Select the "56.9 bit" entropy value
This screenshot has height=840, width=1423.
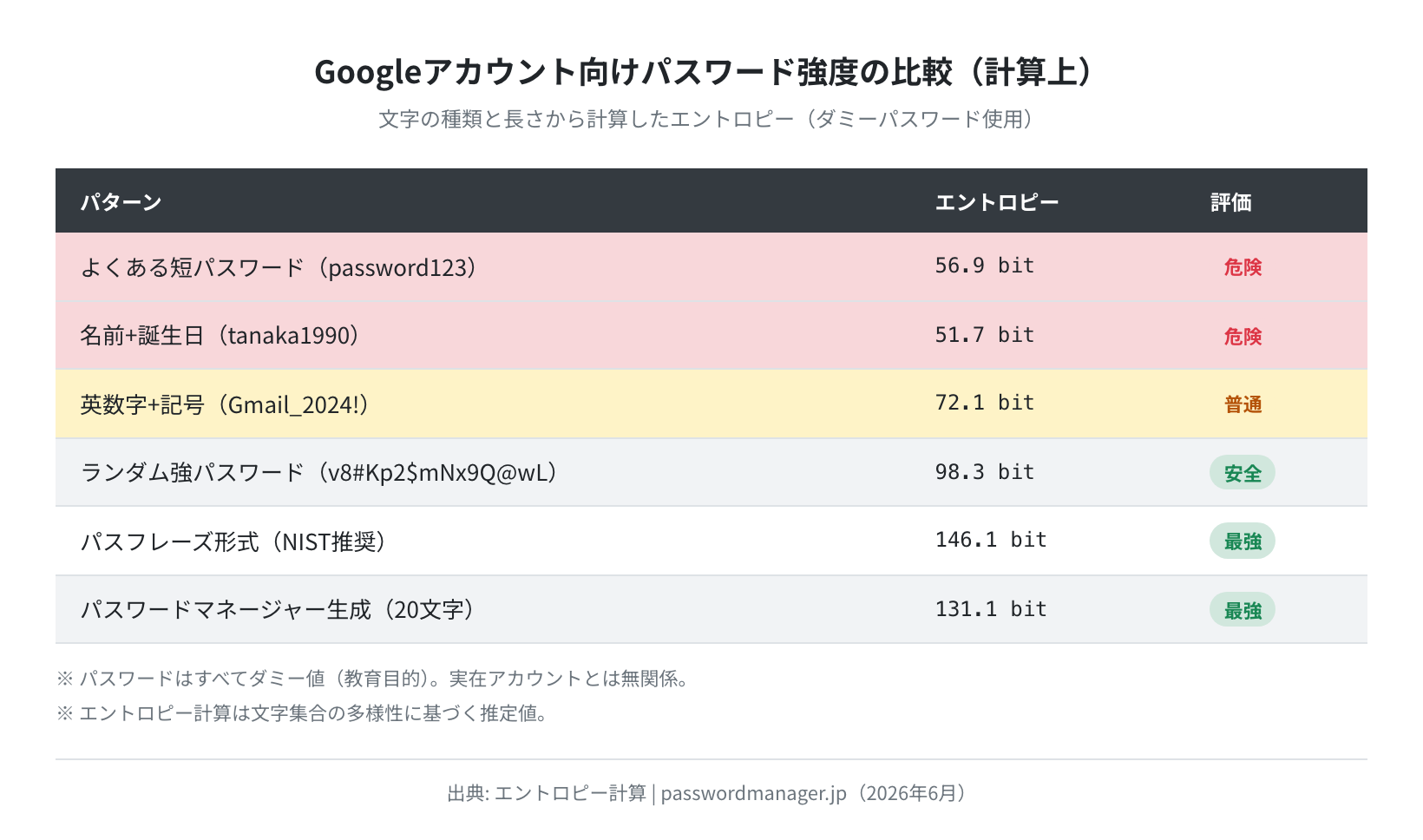click(985, 266)
